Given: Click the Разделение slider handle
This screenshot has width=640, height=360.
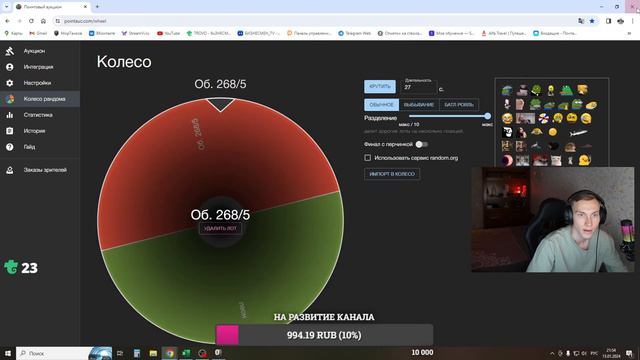Looking at the screenshot, I should (487, 116).
